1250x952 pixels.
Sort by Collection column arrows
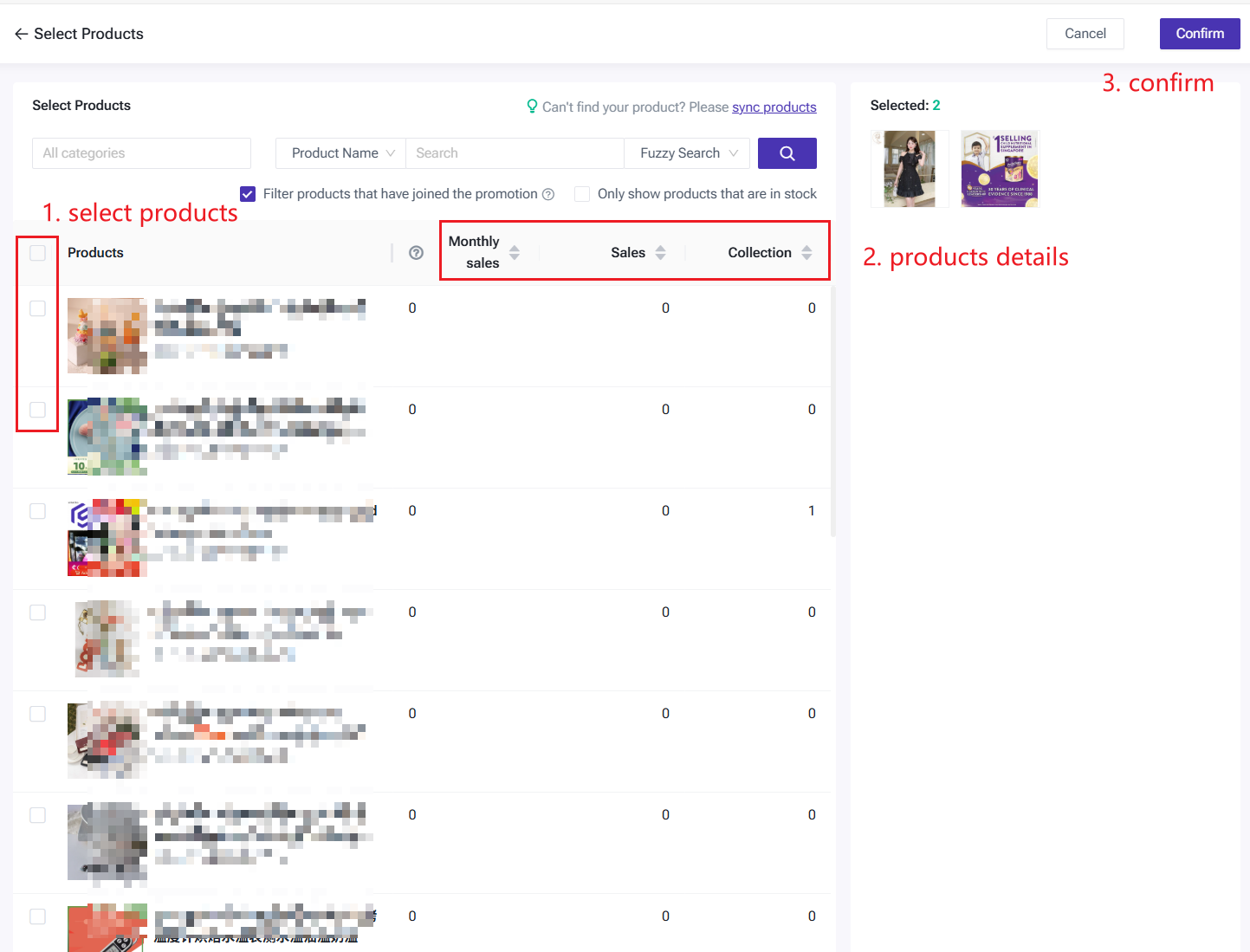[806, 252]
